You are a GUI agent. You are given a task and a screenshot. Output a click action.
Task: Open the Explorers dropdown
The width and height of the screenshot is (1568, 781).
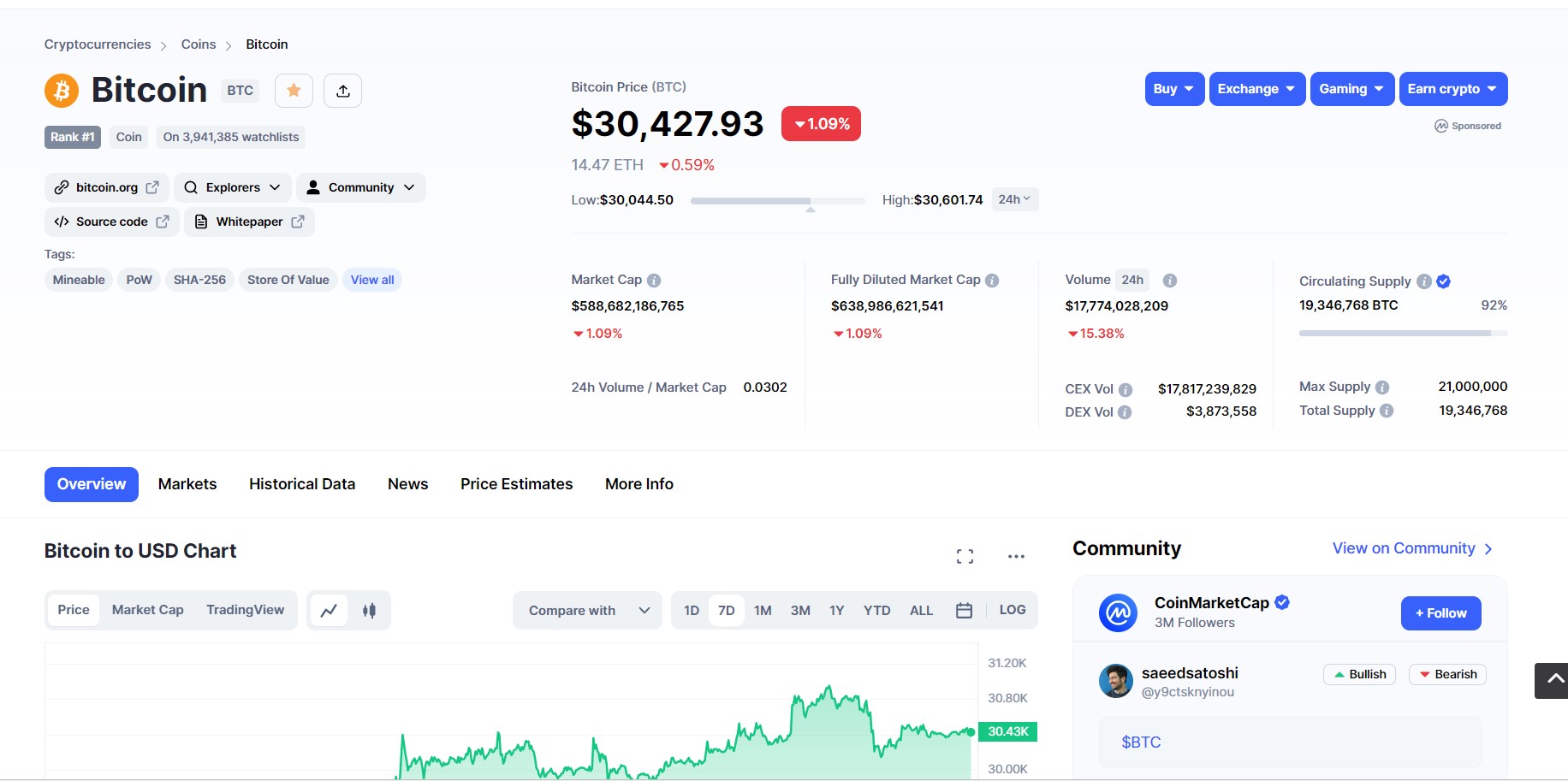[x=233, y=187]
